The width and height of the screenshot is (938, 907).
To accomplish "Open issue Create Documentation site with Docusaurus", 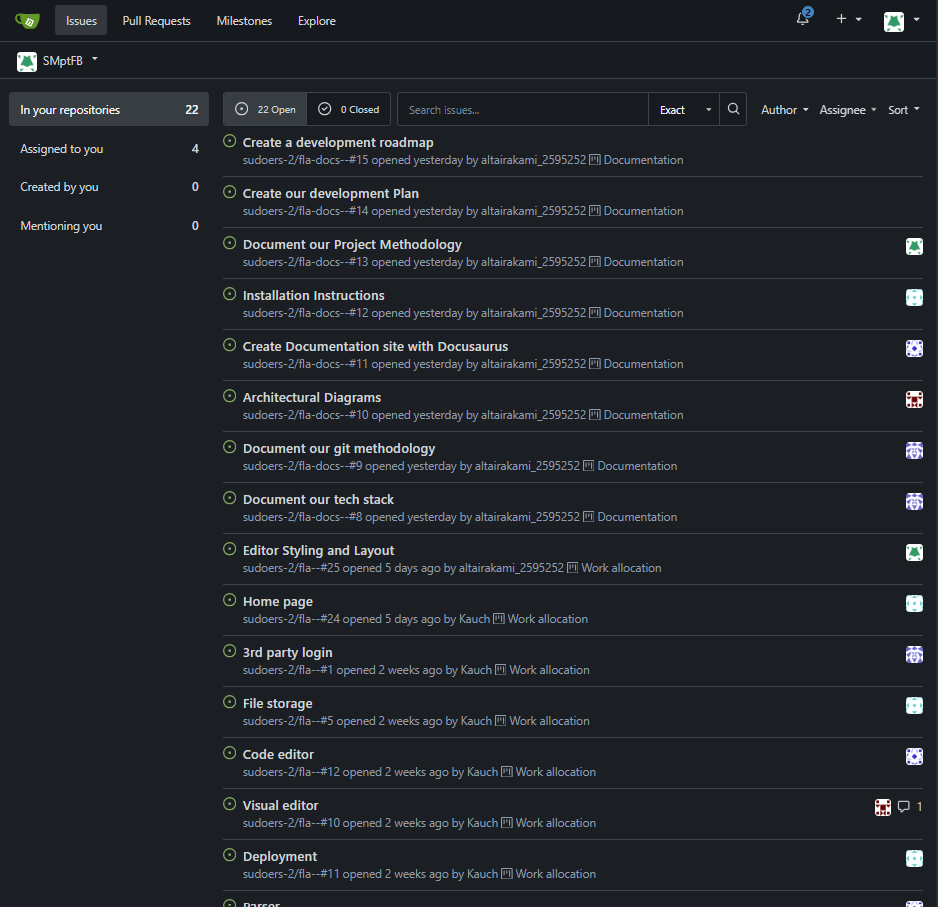I will point(375,346).
